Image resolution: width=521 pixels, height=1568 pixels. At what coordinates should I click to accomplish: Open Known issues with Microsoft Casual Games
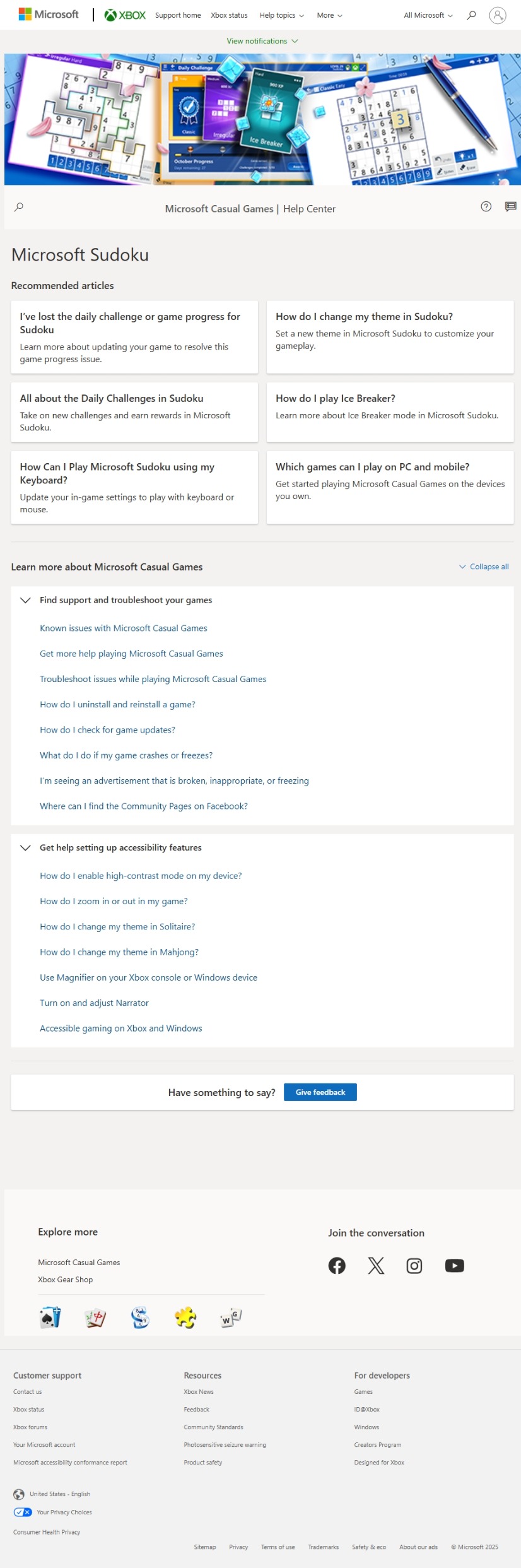(124, 628)
